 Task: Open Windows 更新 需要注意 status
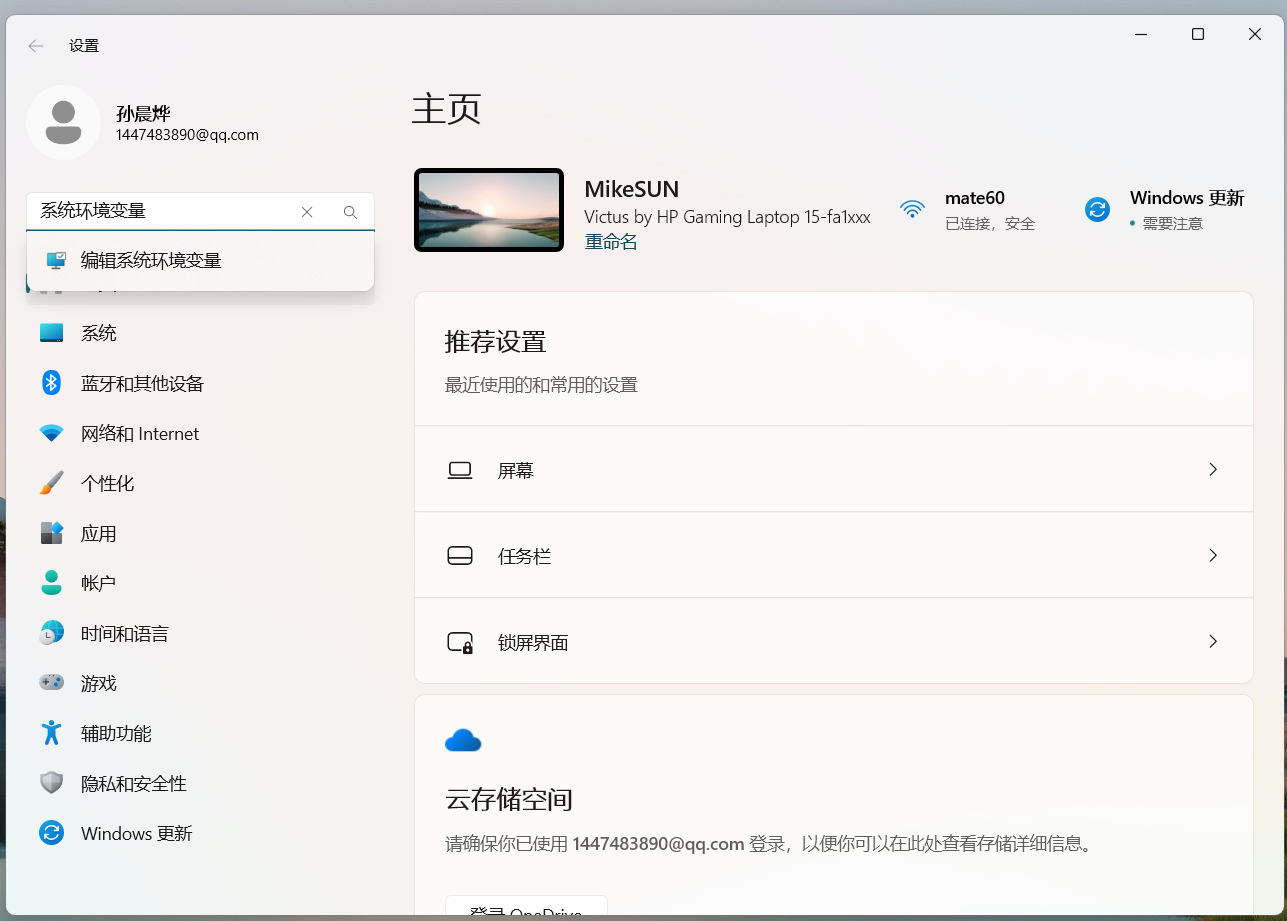(x=1166, y=210)
